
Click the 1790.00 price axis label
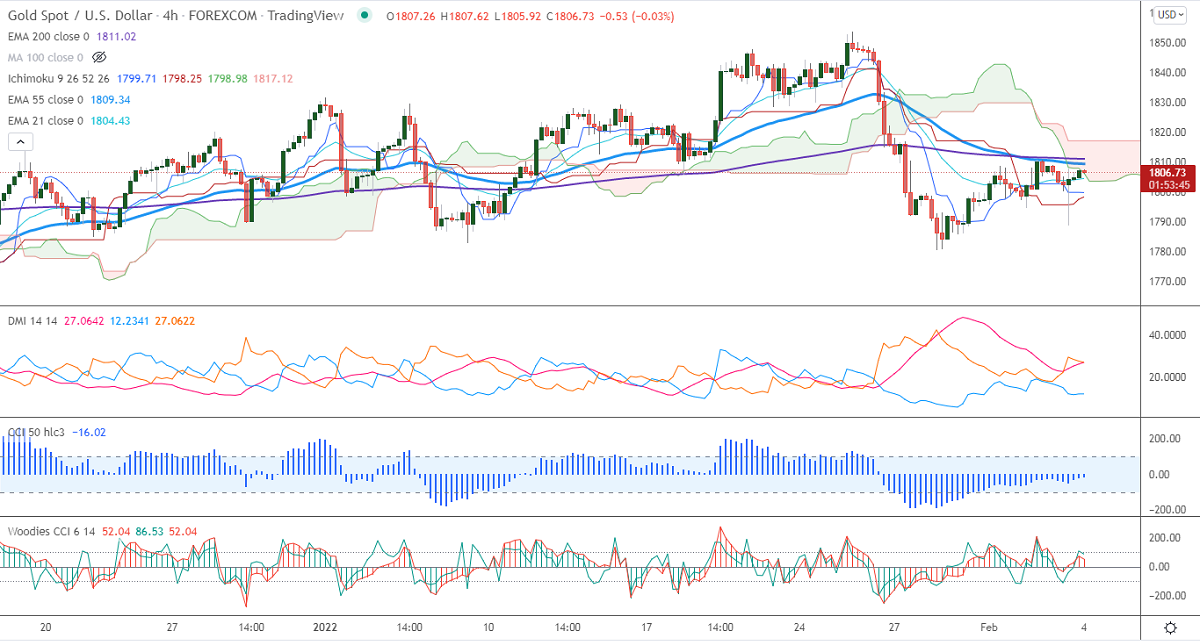pyautogui.click(x=1167, y=222)
